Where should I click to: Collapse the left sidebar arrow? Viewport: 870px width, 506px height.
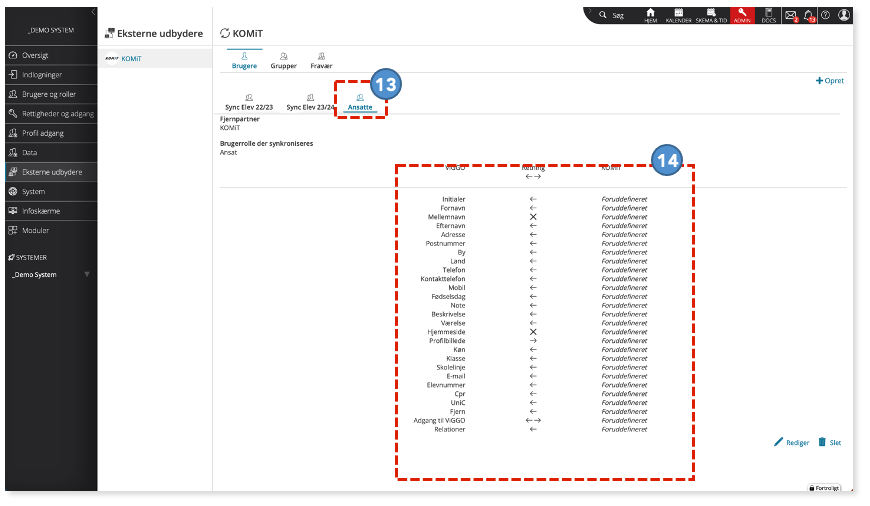(x=93, y=12)
